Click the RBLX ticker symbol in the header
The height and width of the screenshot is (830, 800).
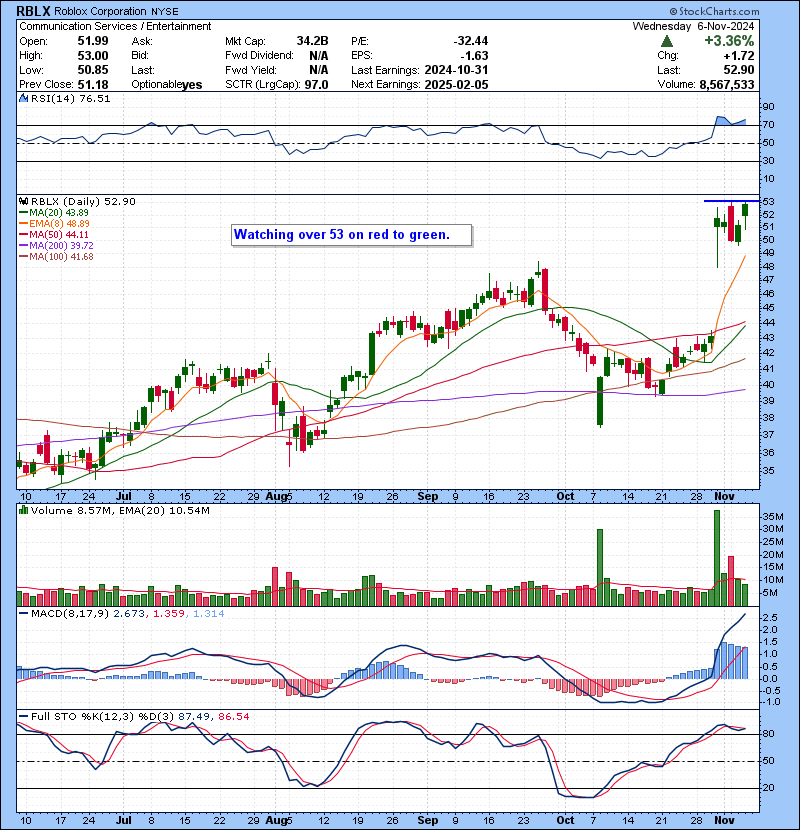[33, 11]
